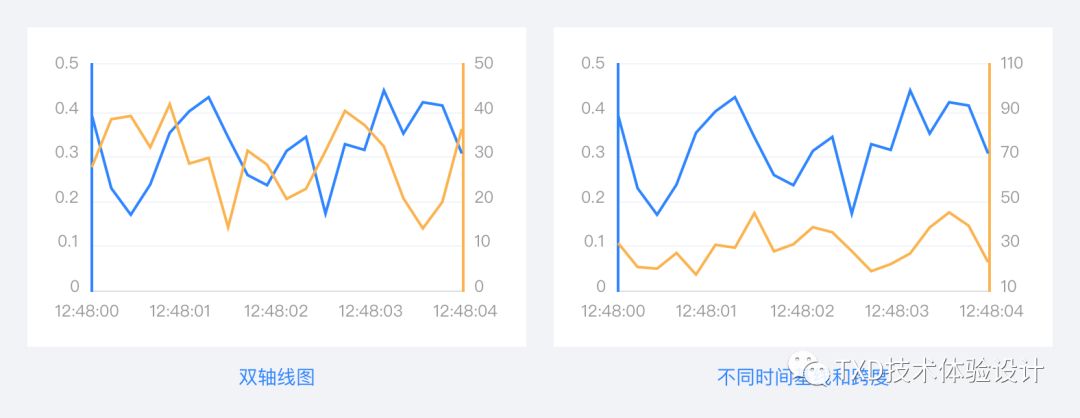
Task: Select 12:48:02 label under the 双轴线图 chart
Action: 276,311
